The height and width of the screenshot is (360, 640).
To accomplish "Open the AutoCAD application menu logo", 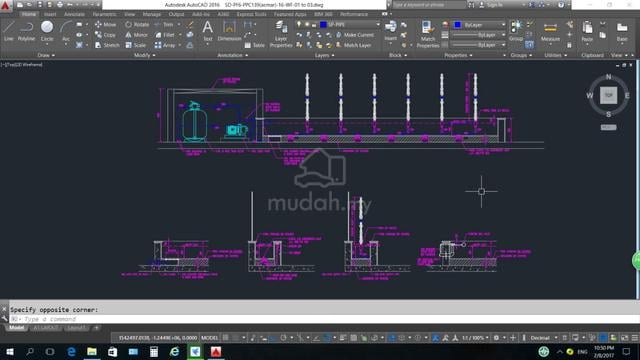I will point(6,6).
